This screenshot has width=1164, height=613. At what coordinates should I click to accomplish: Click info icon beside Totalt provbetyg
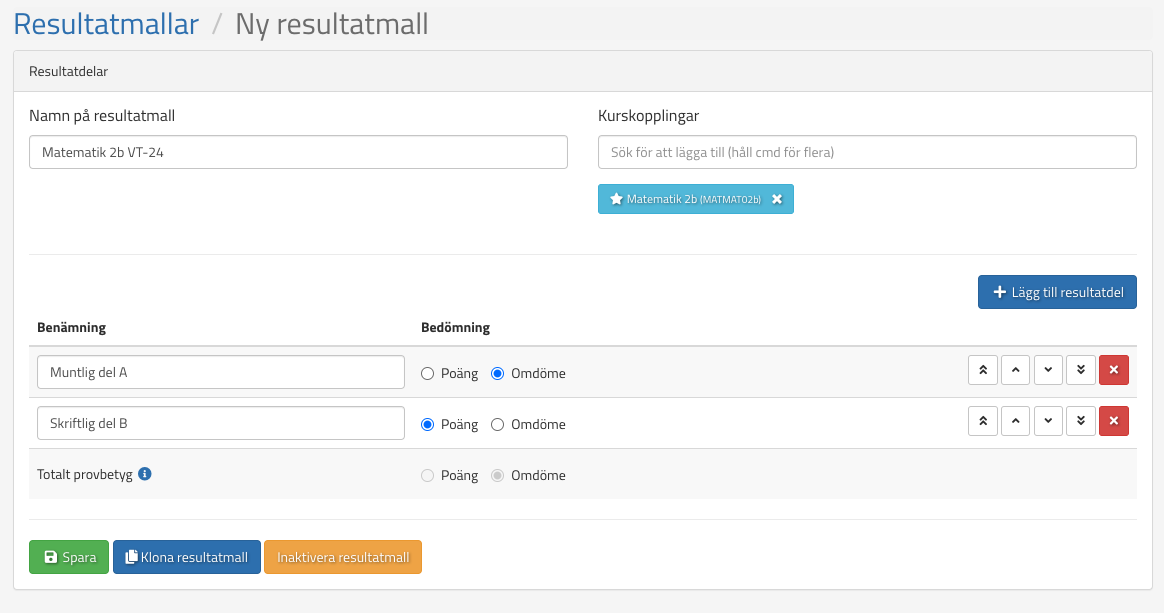pos(145,474)
